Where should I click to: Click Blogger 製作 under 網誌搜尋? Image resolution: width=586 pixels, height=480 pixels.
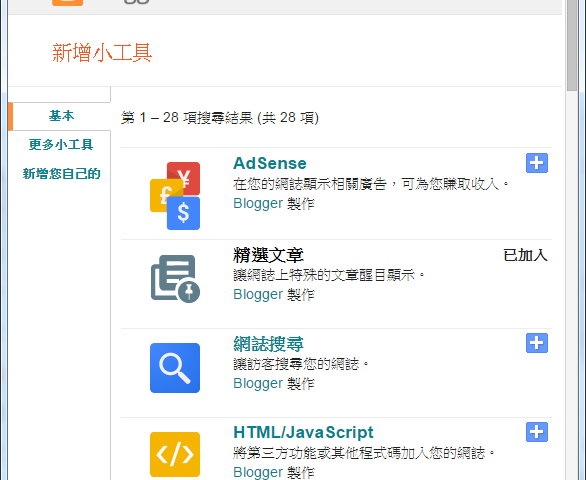(x=274, y=384)
